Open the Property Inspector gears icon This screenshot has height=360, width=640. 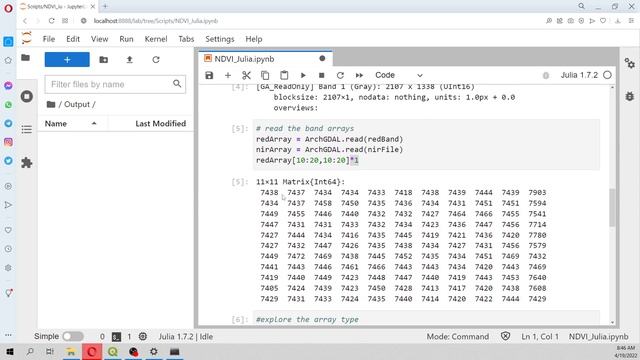629,63
